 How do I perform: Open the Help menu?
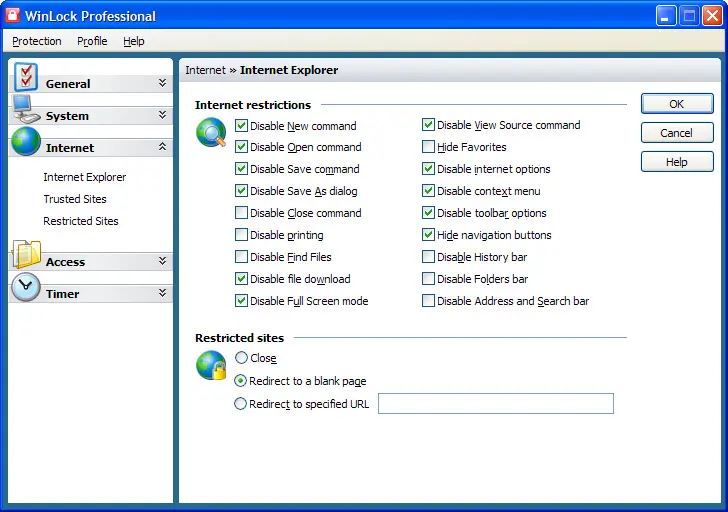[134, 41]
